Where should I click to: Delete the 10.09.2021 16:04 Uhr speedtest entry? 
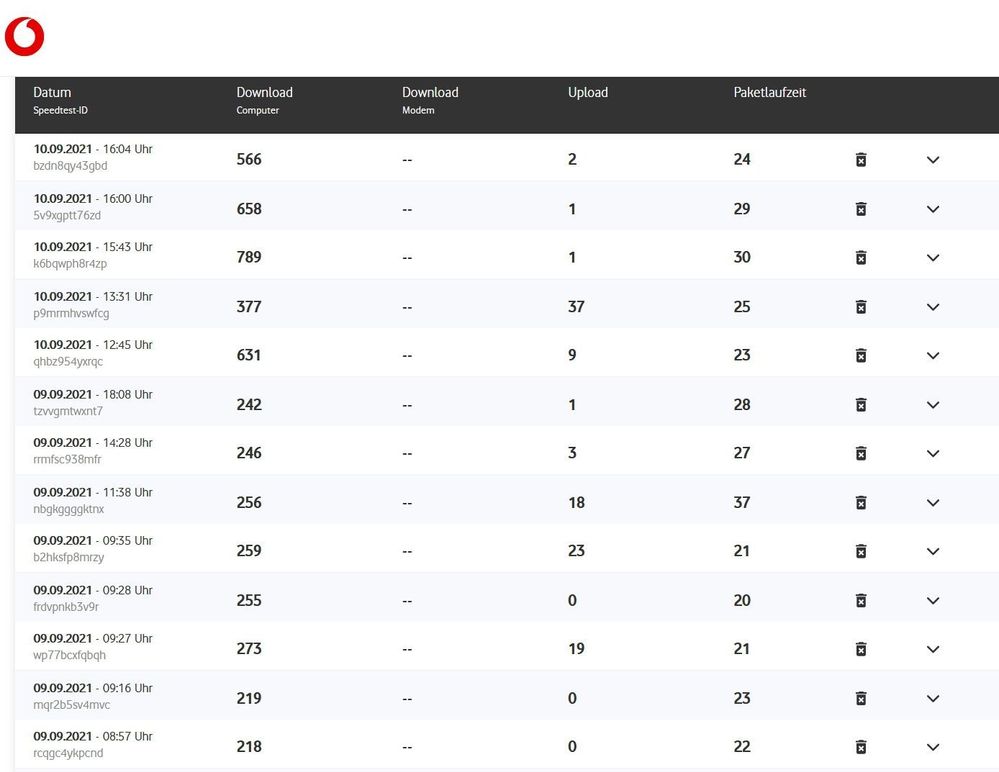coord(861,160)
